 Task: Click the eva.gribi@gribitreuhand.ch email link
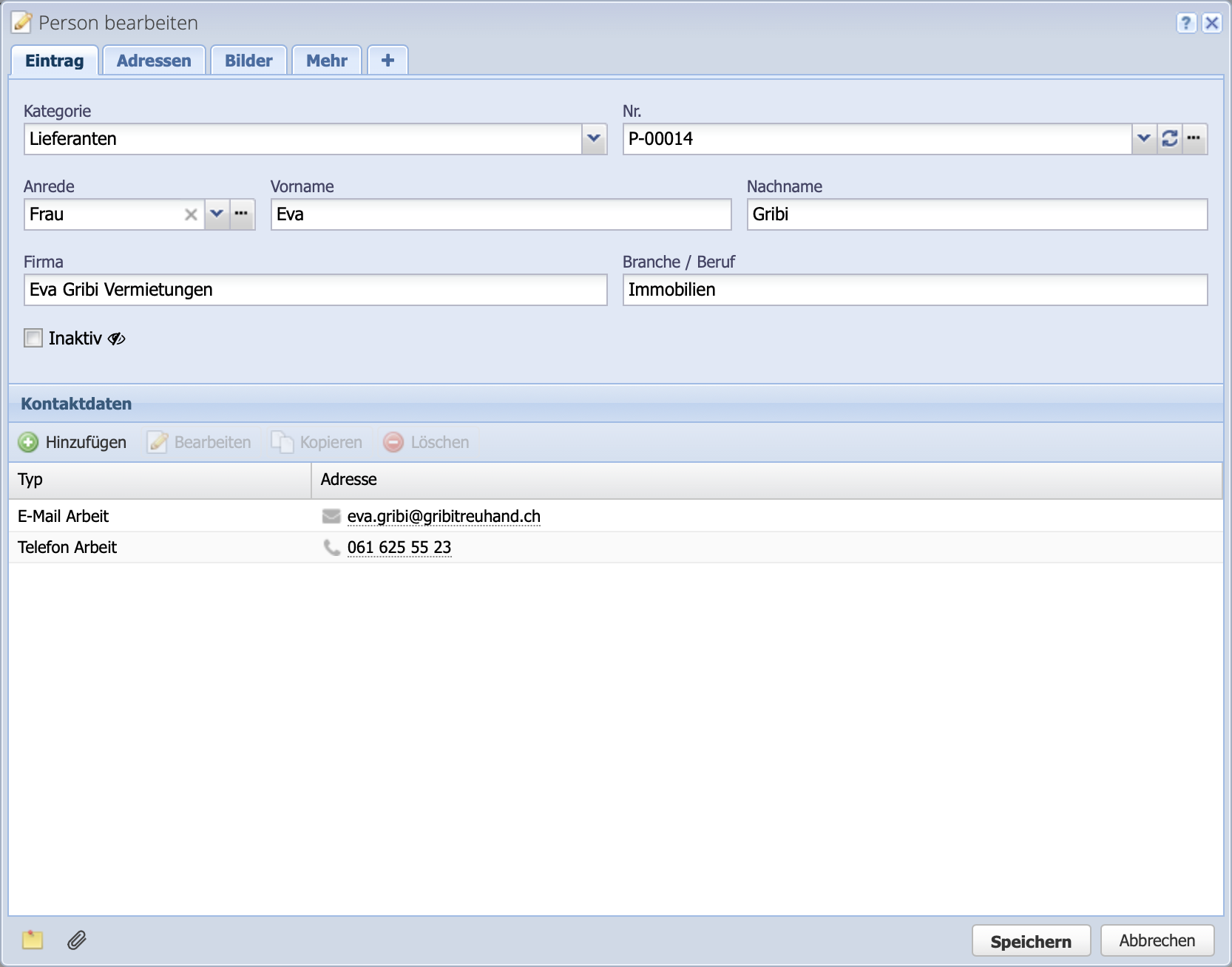pos(444,516)
